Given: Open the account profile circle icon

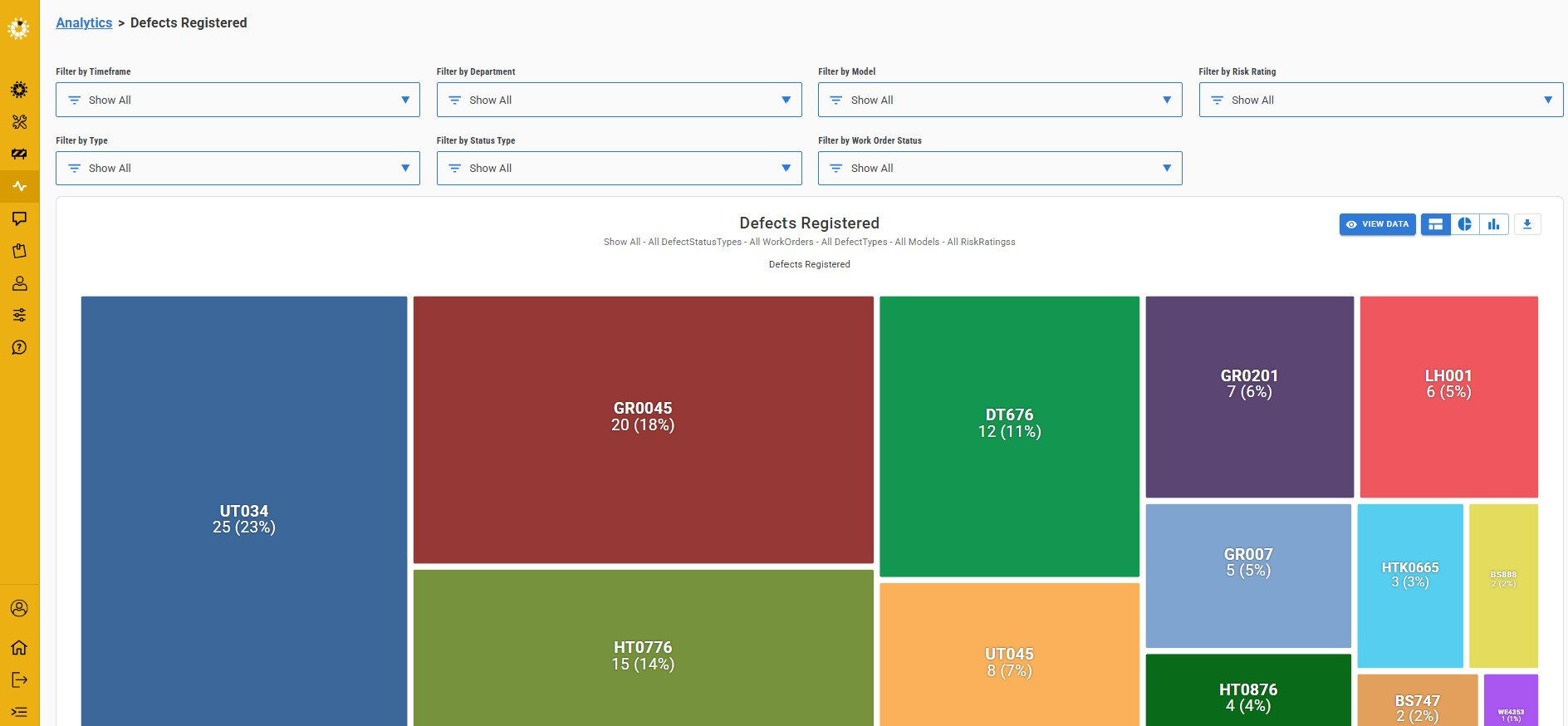Looking at the screenshot, I should click(19, 608).
